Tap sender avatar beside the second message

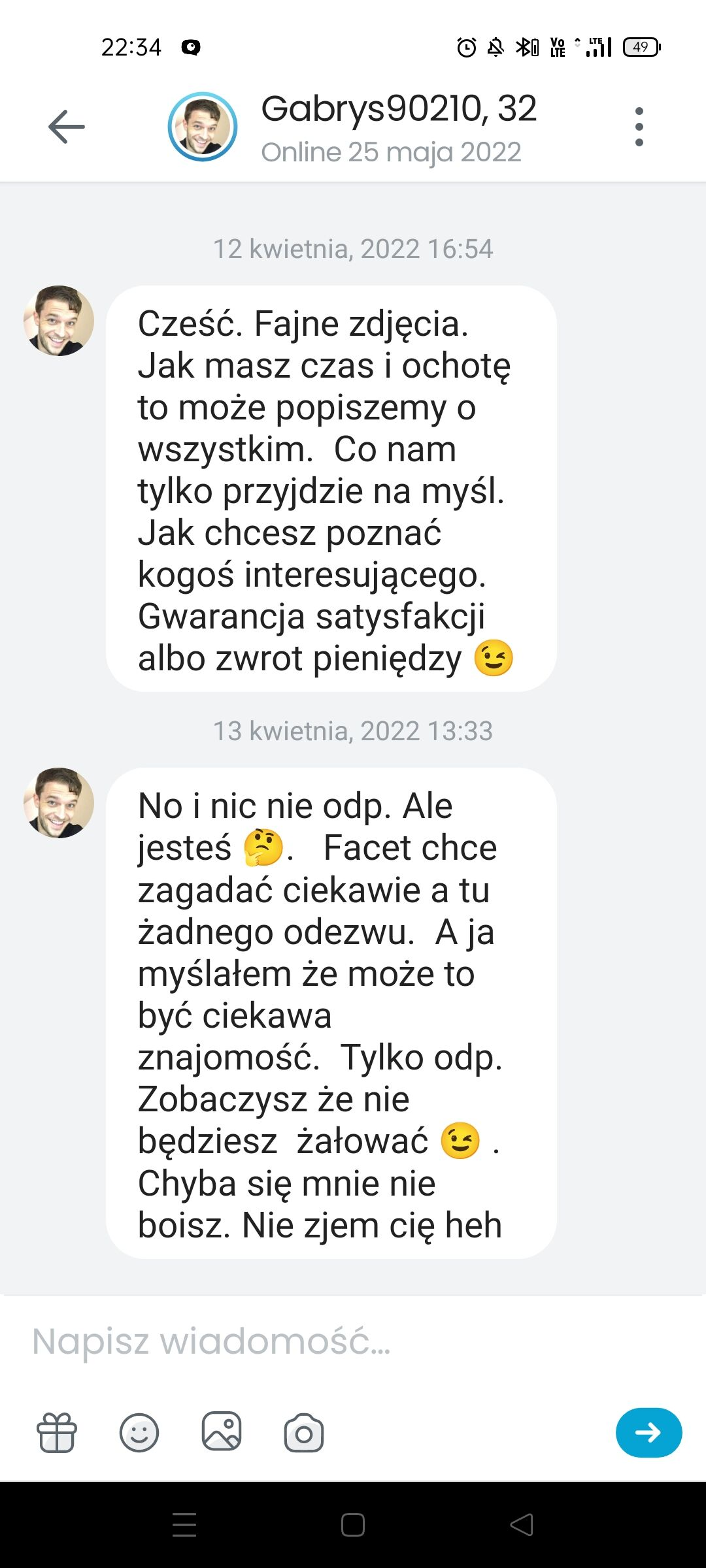(59, 803)
